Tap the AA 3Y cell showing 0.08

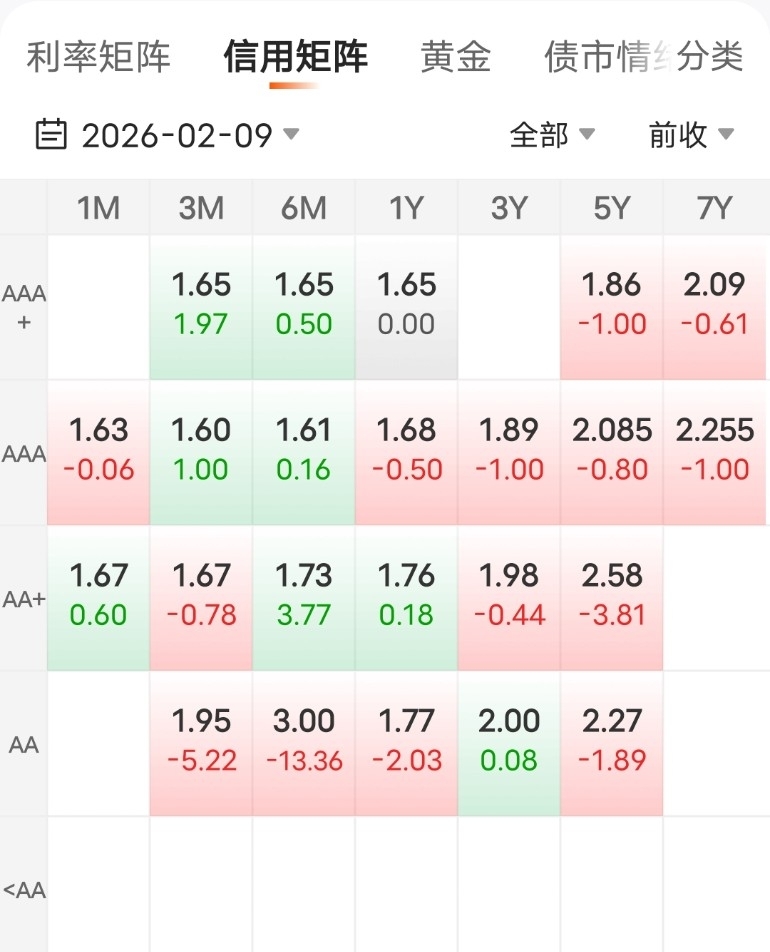pyautogui.click(x=509, y=741)
